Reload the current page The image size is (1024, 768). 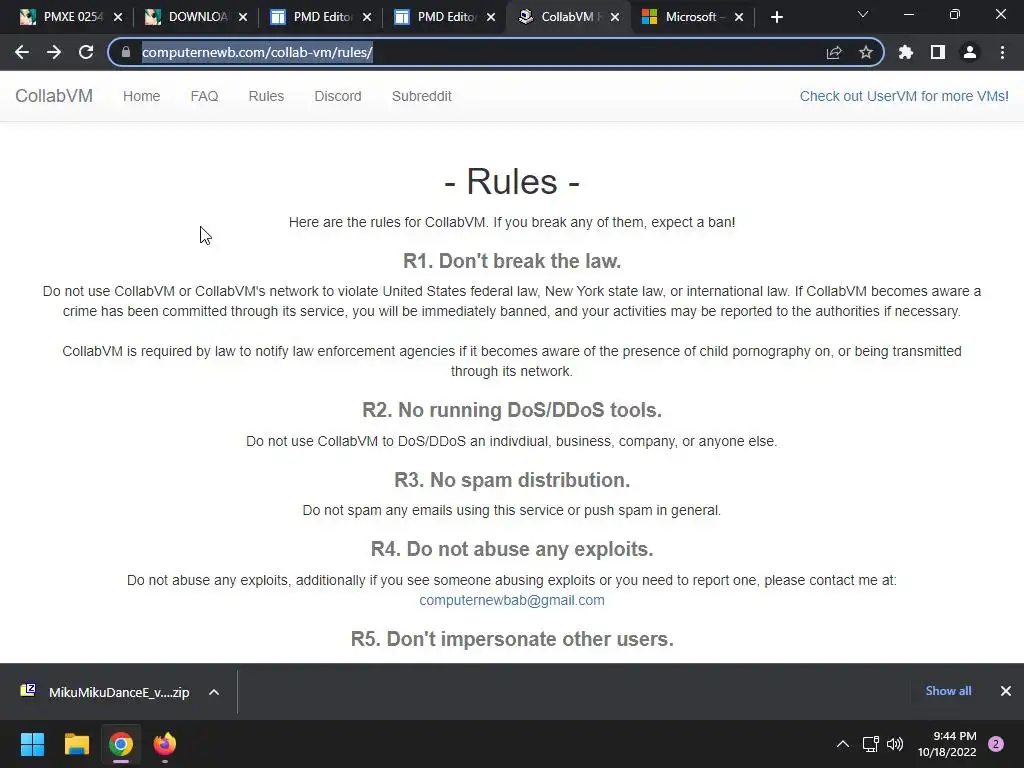86,52
